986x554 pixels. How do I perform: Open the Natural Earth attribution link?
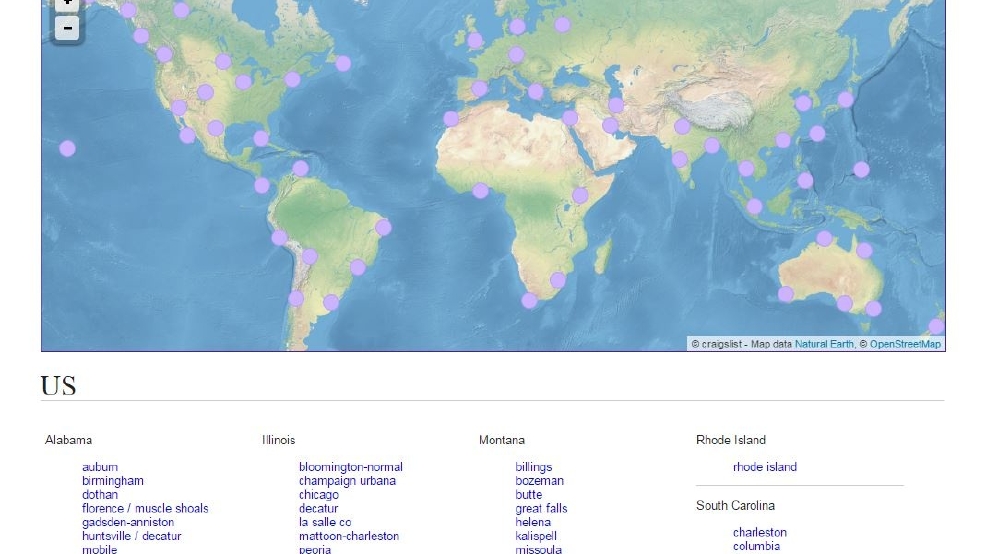(824, 344)
